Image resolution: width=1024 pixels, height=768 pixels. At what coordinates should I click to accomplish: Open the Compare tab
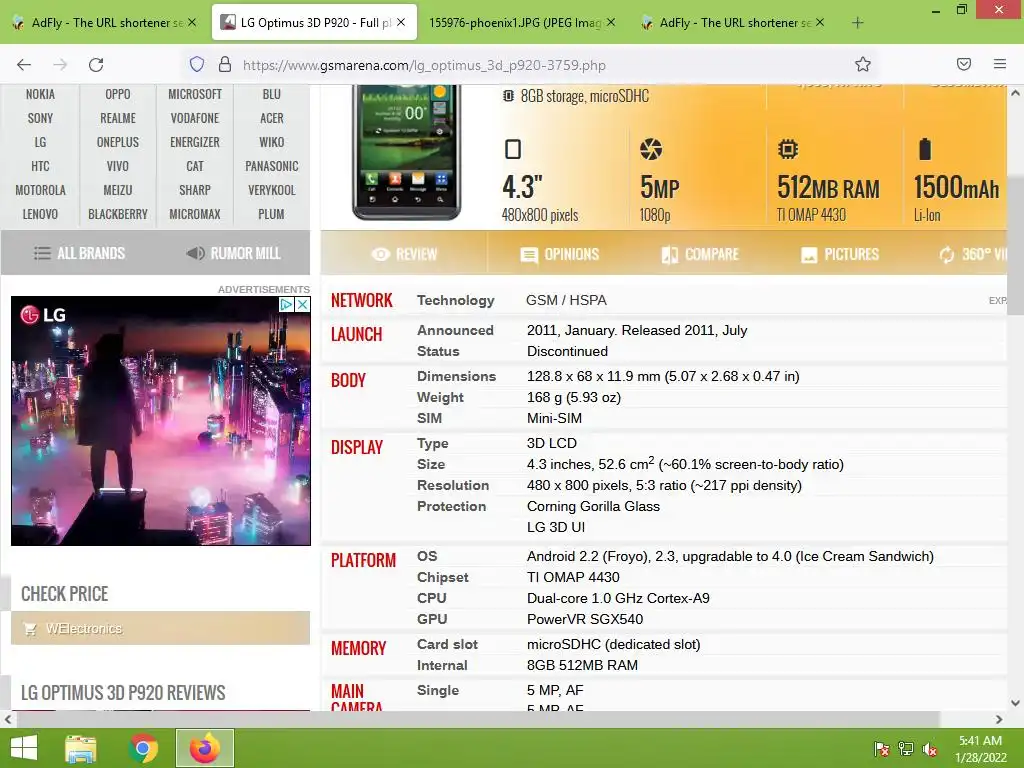pos(700,254)
